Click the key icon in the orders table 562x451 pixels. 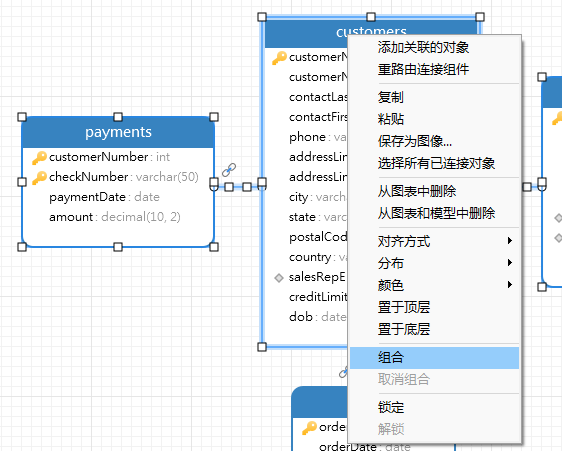pos(309,428)
